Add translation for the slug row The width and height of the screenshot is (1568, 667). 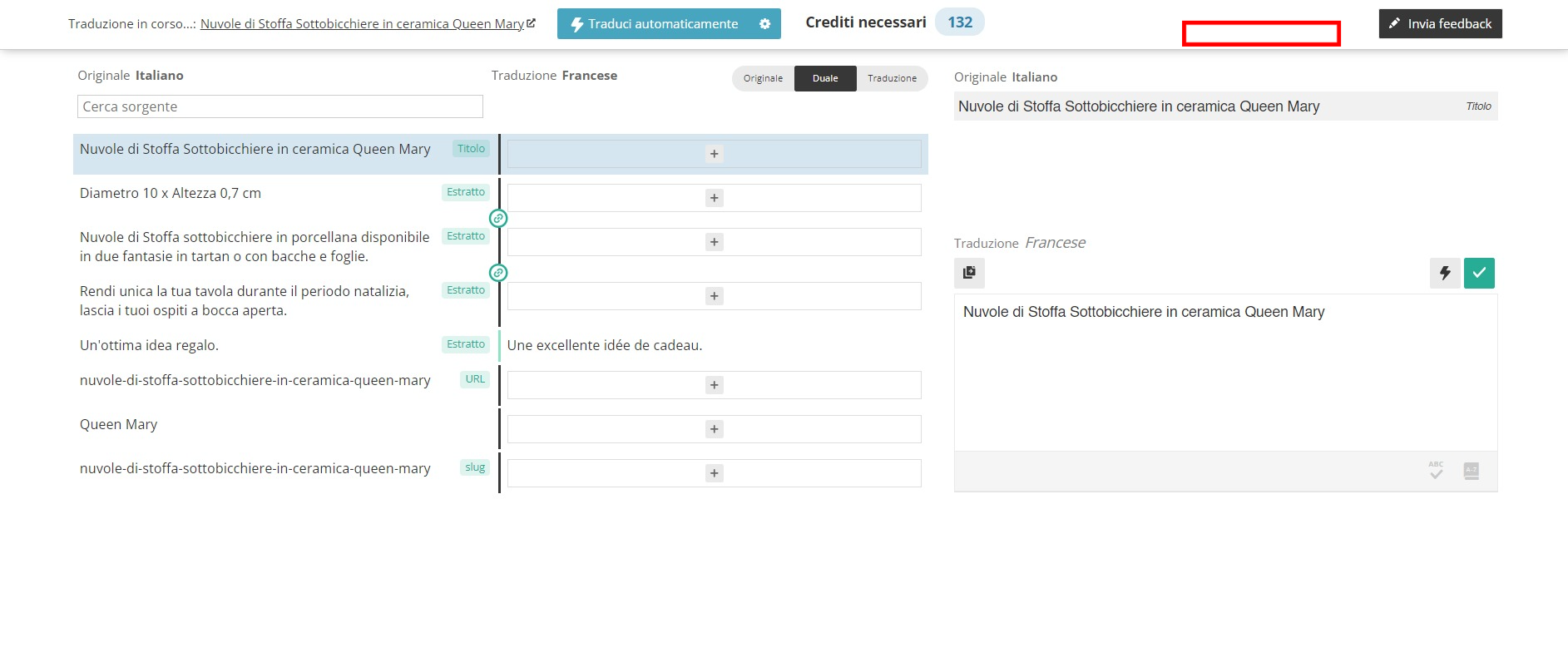click(x=714, y=473)
